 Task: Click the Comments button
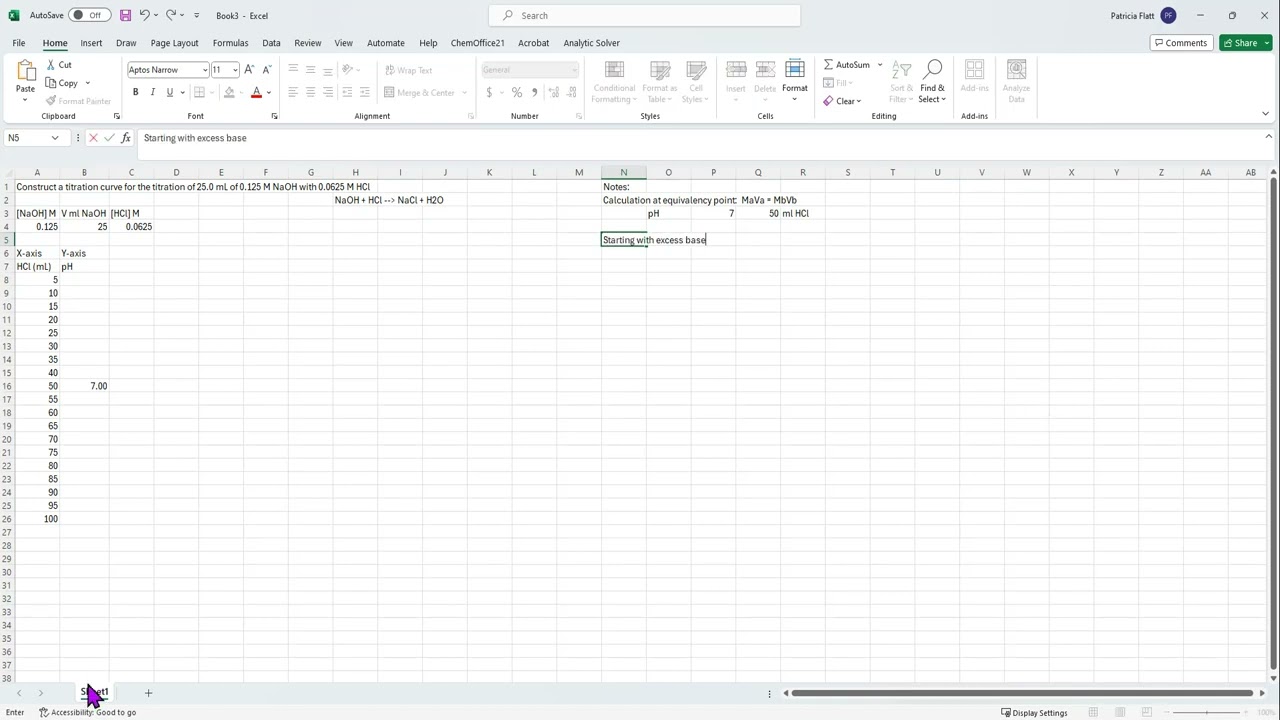pos(1180,43)
